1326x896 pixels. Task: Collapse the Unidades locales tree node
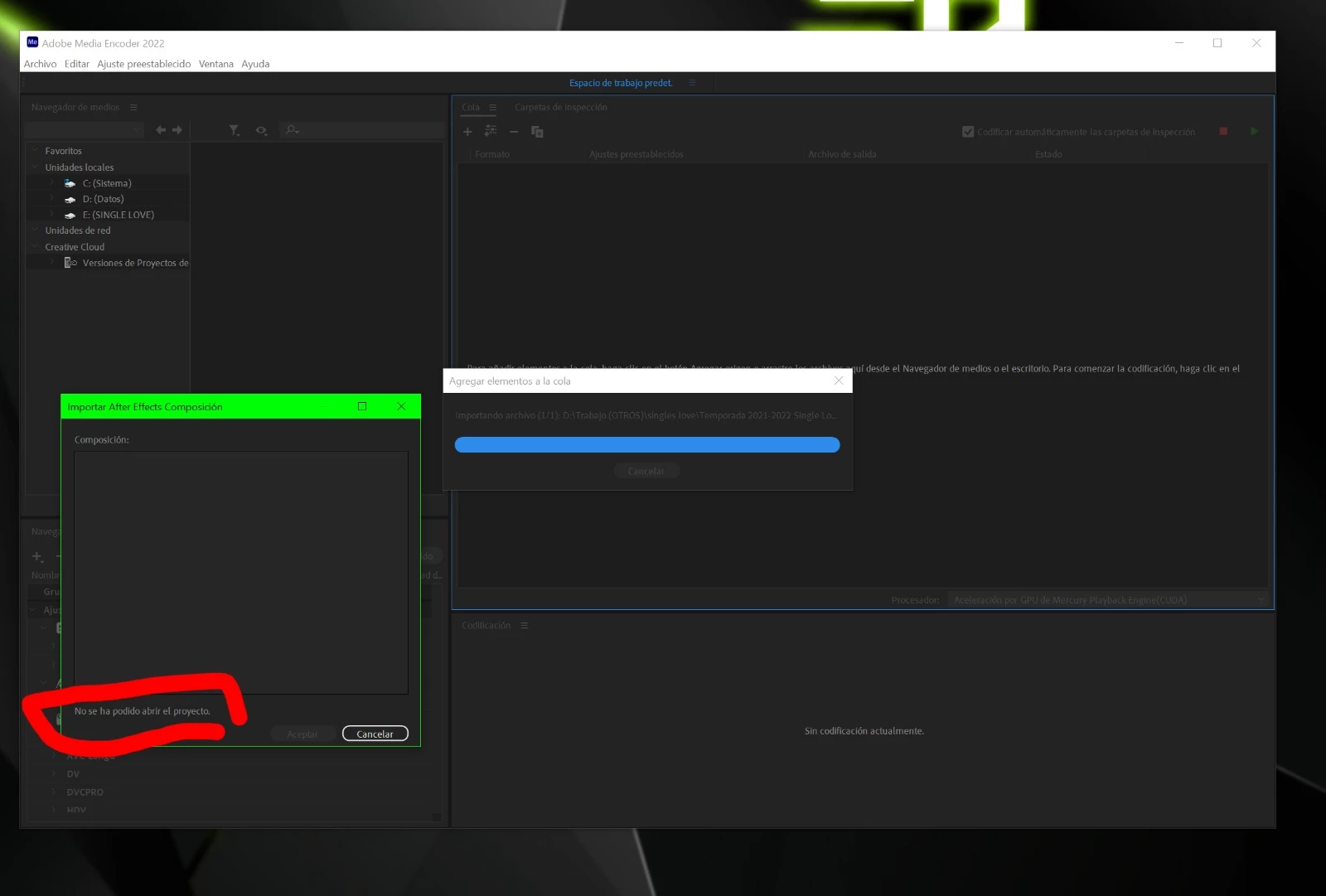click(x=35, y=167)
